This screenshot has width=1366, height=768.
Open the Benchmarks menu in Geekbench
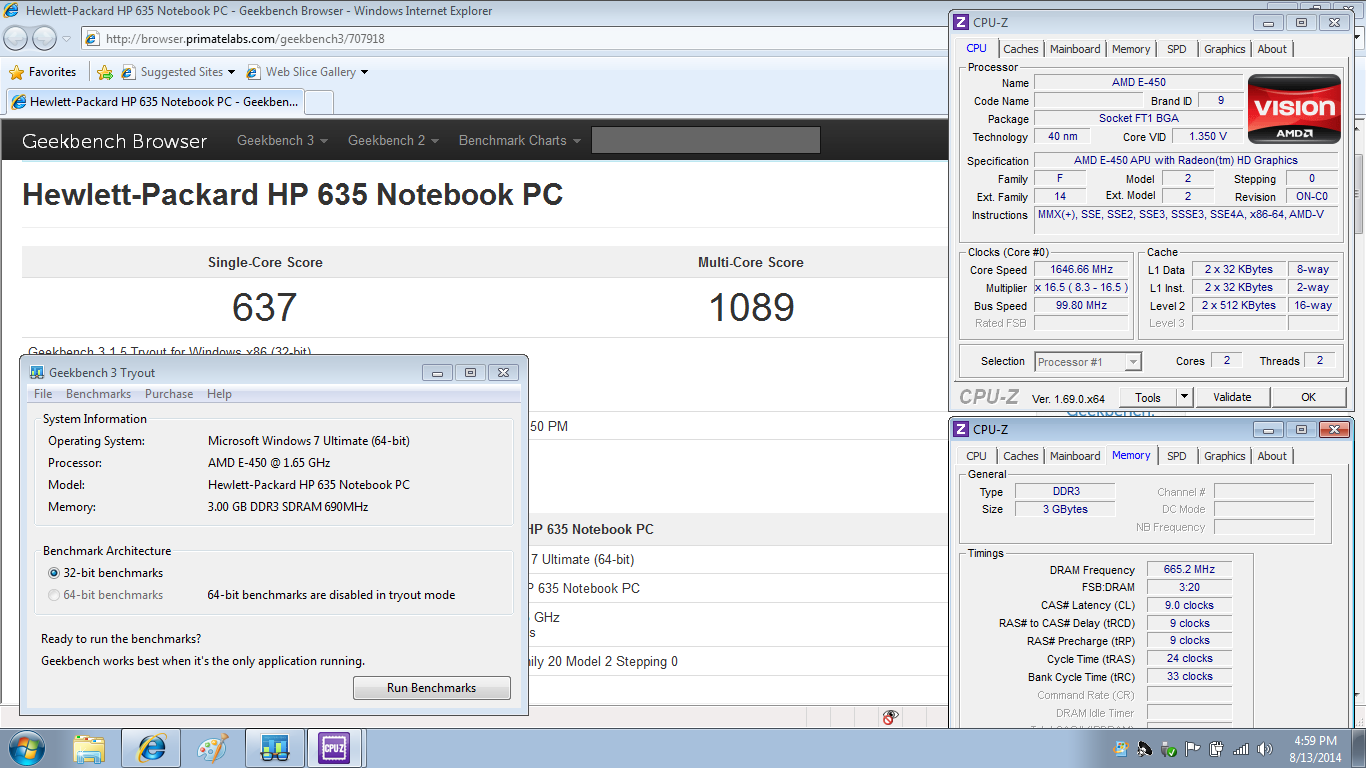pyautogui.click(x=98, y=394)
